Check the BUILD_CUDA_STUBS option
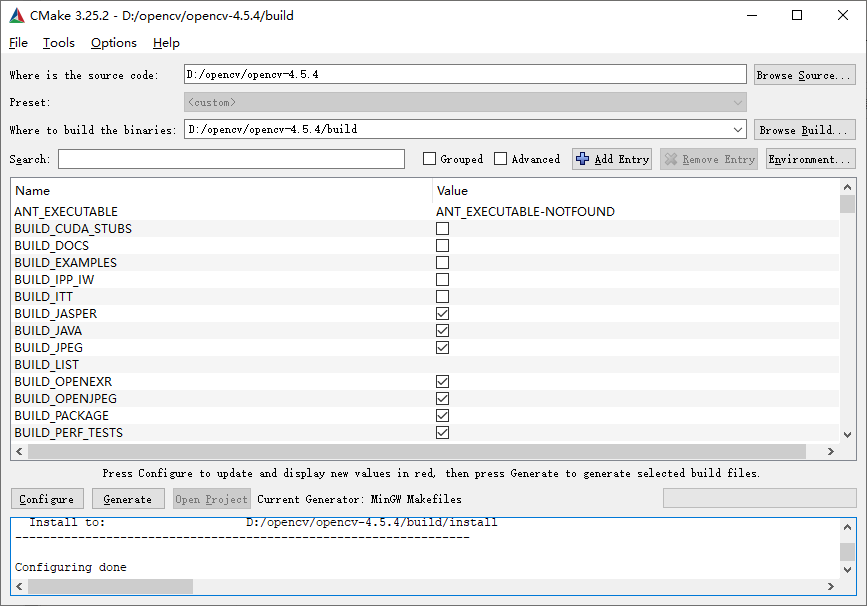The width and height of the screenshot is (867, 606). (x=442, y=228)
